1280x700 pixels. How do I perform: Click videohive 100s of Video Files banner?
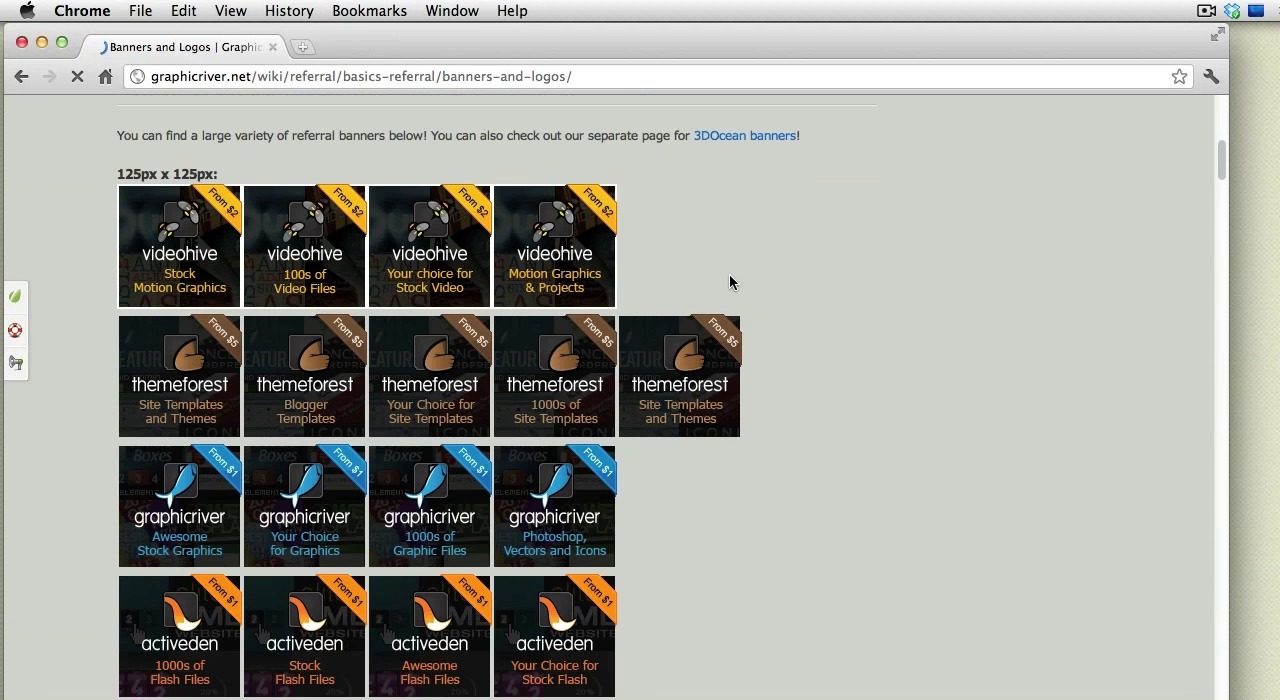(x=305, y=246)
